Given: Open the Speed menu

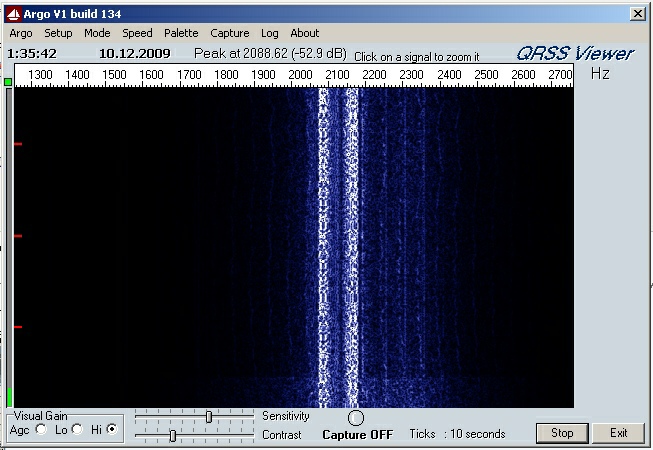Looking at the screenshot, I should click(x=137, y=33).
